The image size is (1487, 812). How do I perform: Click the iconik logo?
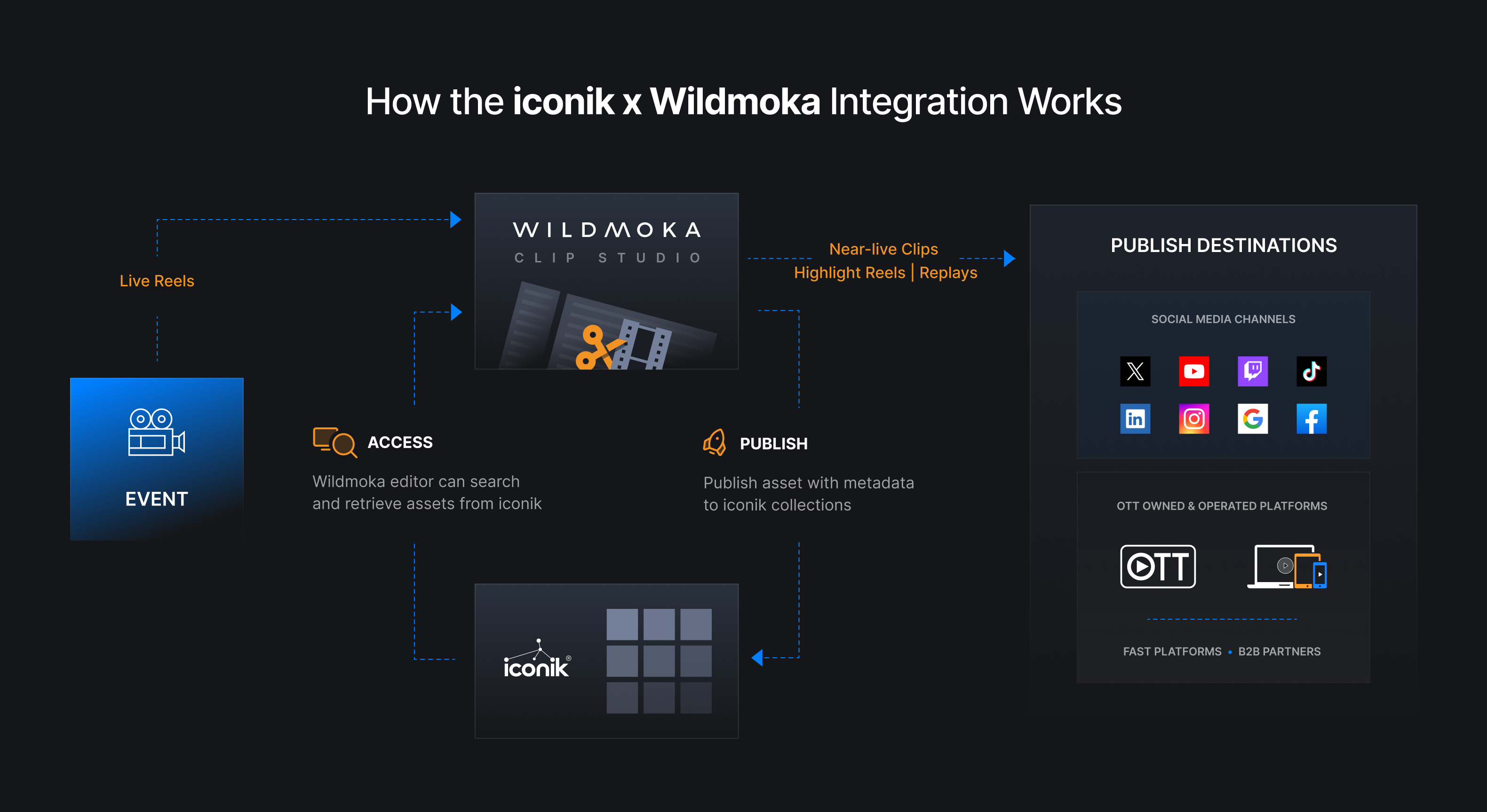537,661
